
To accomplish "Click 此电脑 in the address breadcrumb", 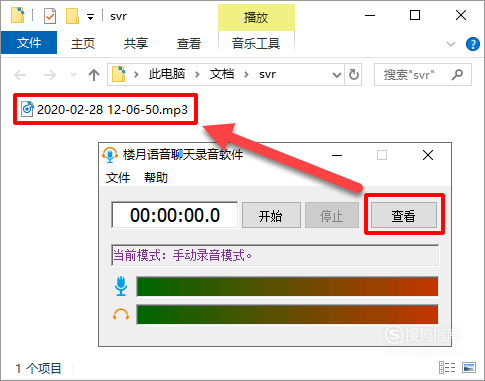I will [167, 74].
